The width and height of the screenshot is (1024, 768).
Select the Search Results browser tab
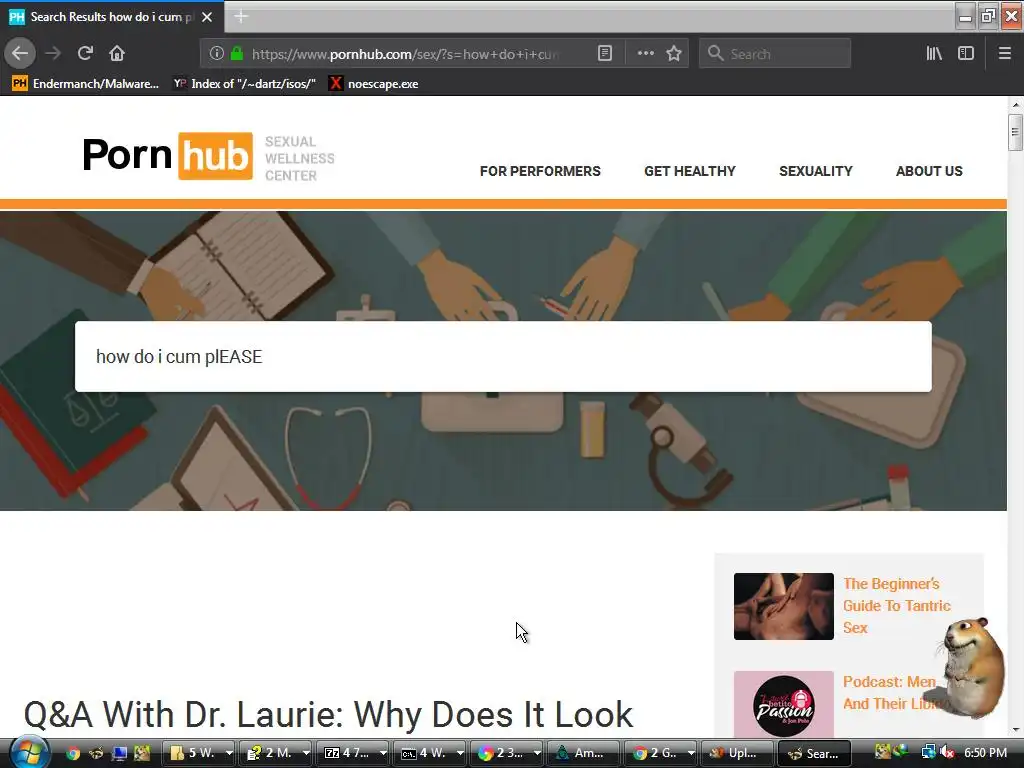pos(112,17)
